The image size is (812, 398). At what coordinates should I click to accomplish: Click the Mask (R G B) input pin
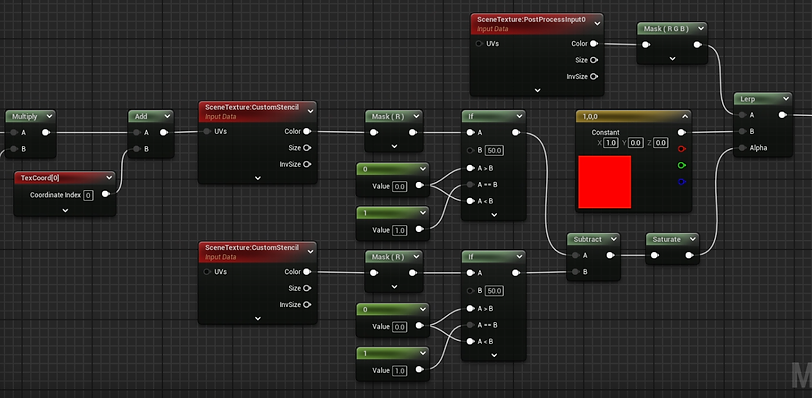tap(646, 45)
